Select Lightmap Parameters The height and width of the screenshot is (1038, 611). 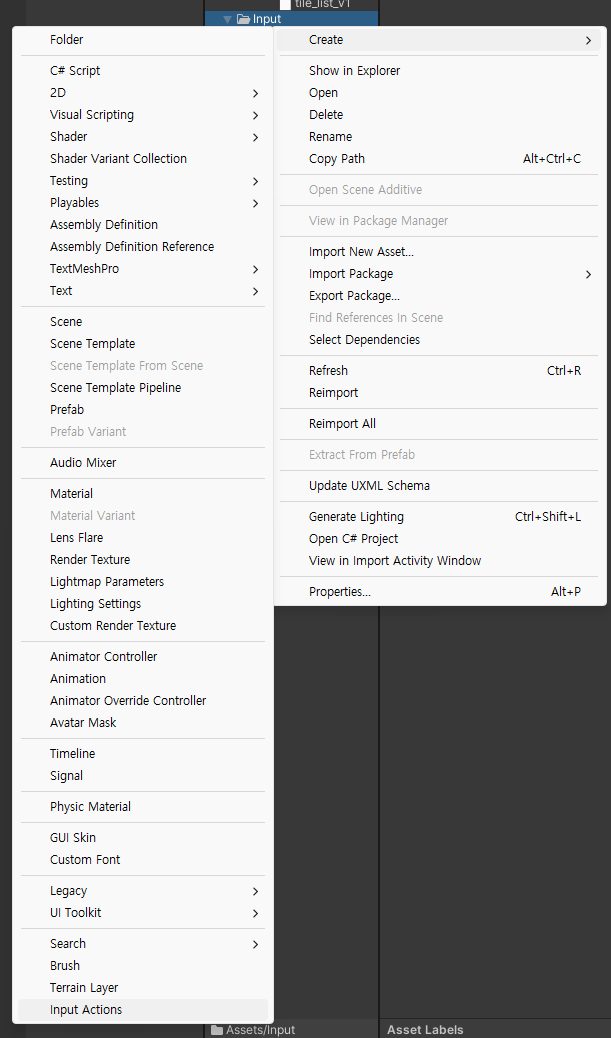(143, 581)
